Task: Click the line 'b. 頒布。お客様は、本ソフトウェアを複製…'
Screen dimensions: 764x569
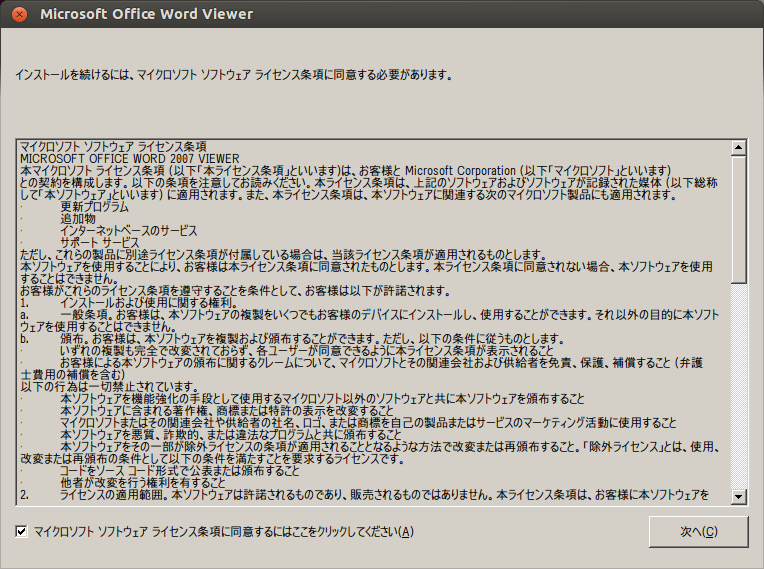Action: (292, 339)
